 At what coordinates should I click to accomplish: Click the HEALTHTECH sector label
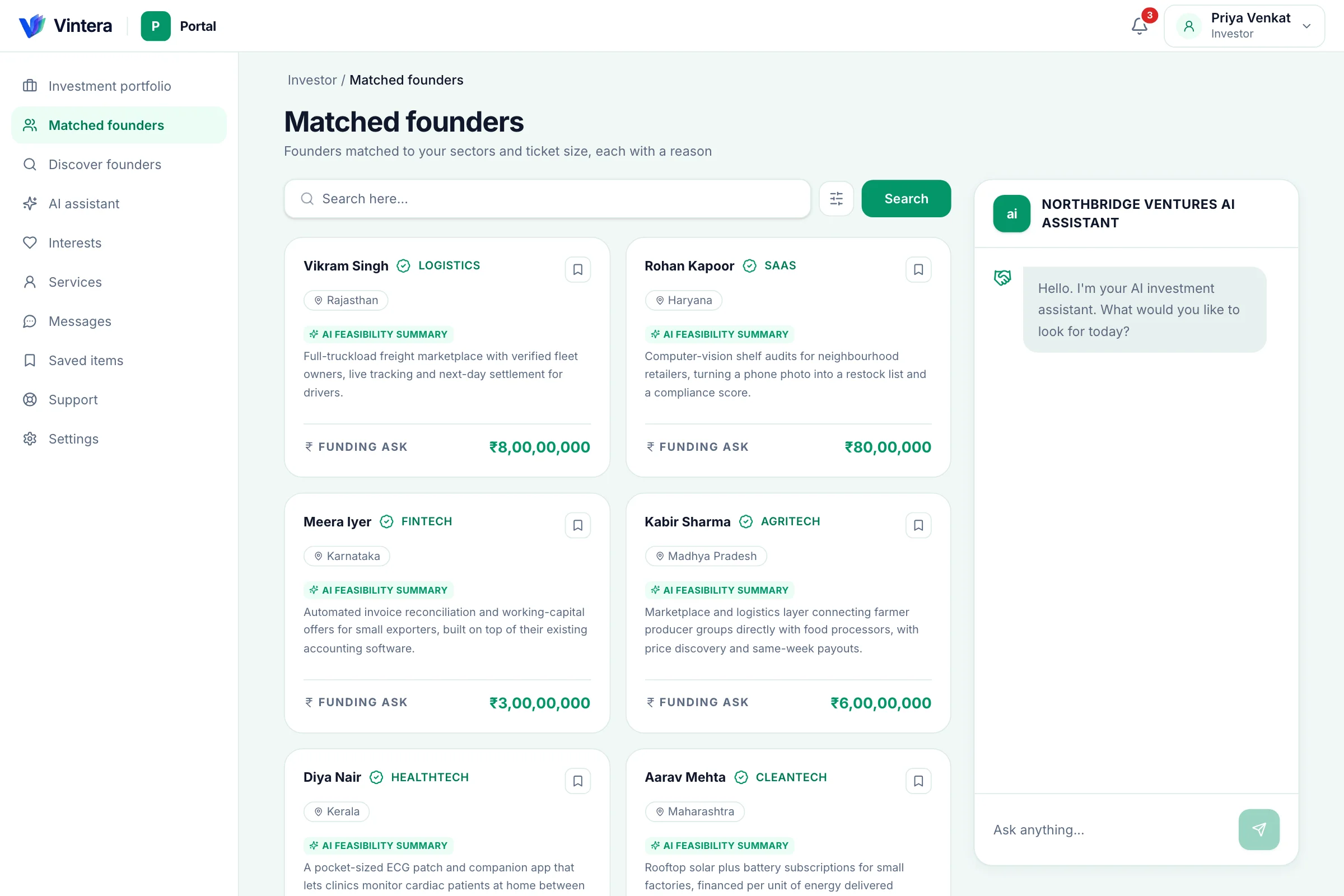coord(430,777)
